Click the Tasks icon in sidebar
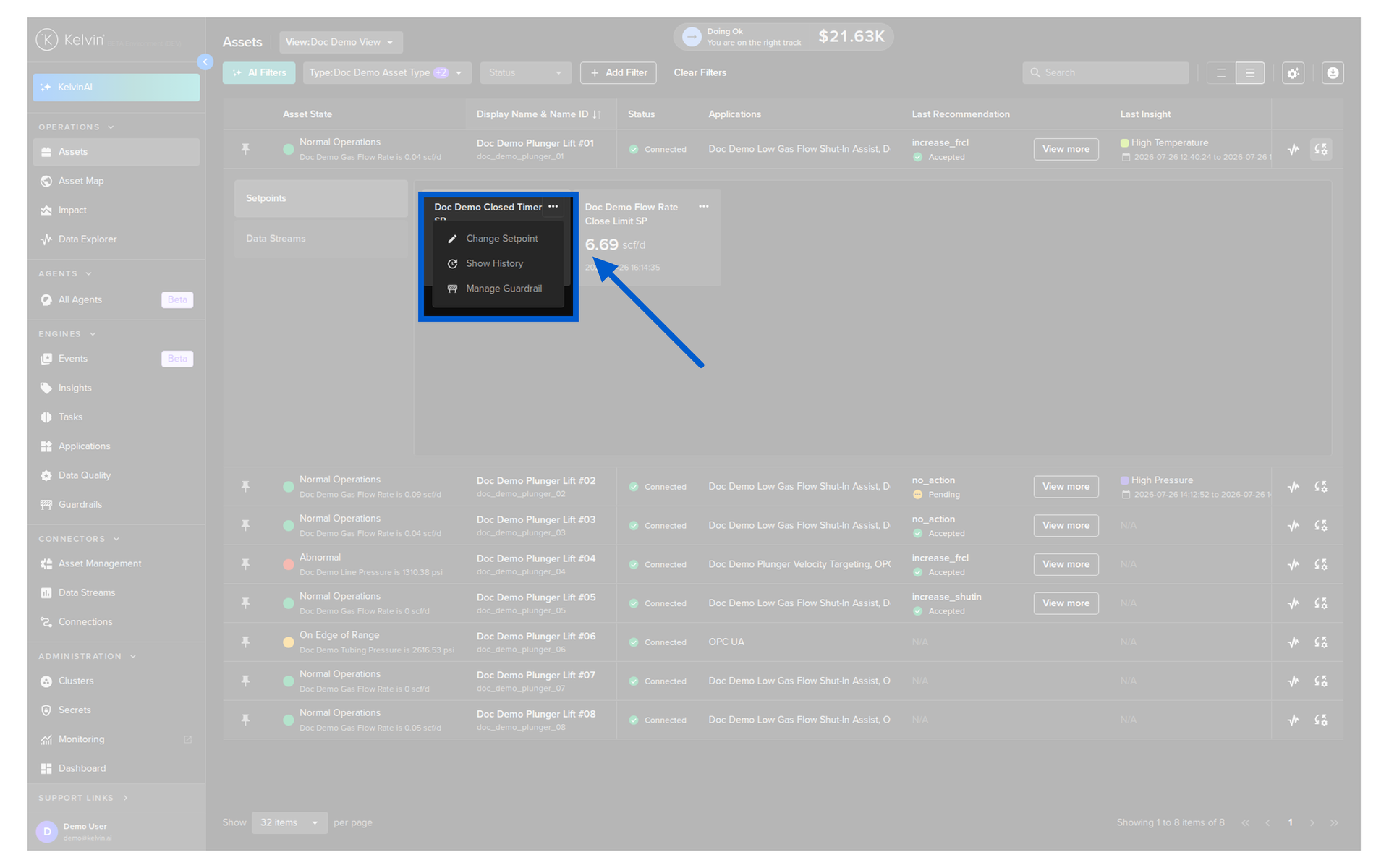The height and width of the screenshot is (868, 1389). (46, 417)
